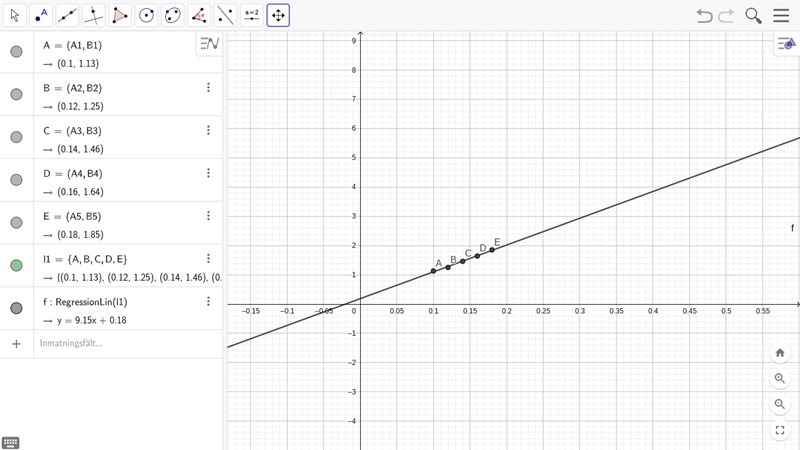Click the Inmatningsfält input field
800x450 pixels.
pos(120,344)
